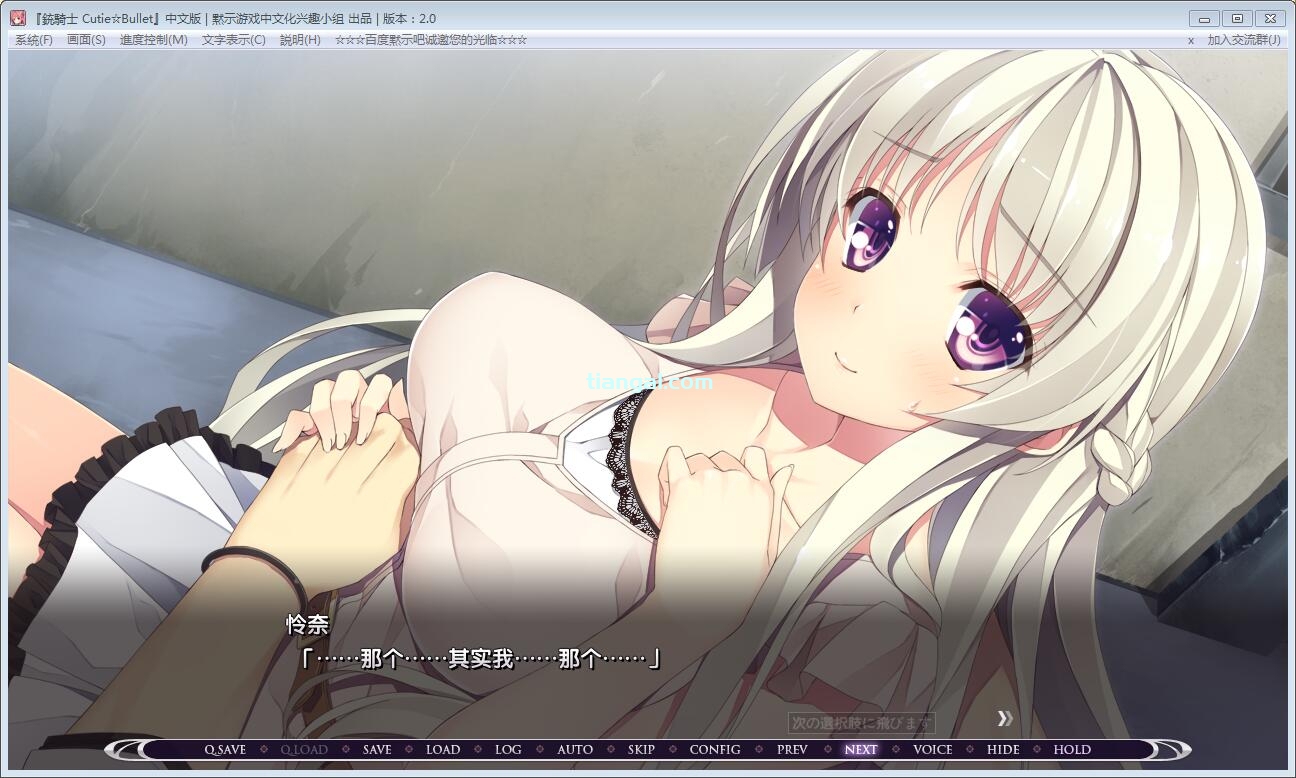Viewport: 1296px width, 778px height.
Task: Turn on AUTO mode
Action: tap(575, 749)
